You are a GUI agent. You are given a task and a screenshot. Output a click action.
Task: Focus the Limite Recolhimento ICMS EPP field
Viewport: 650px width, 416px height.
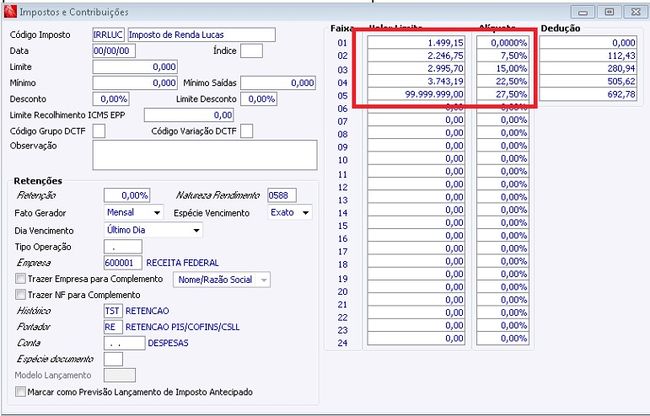pyautogui.click(x=189, y=115)
